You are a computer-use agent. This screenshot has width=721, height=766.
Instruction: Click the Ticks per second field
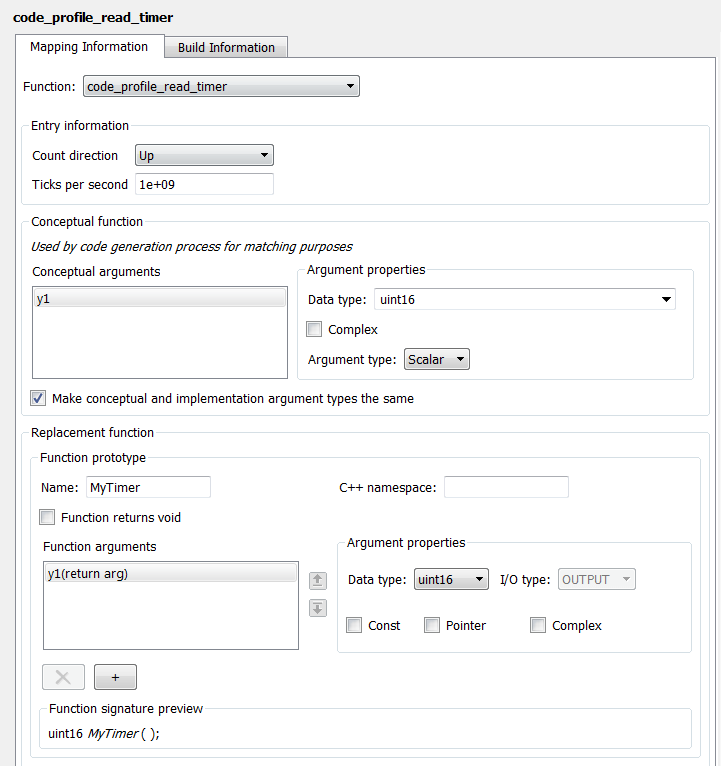tap(204, 184)
